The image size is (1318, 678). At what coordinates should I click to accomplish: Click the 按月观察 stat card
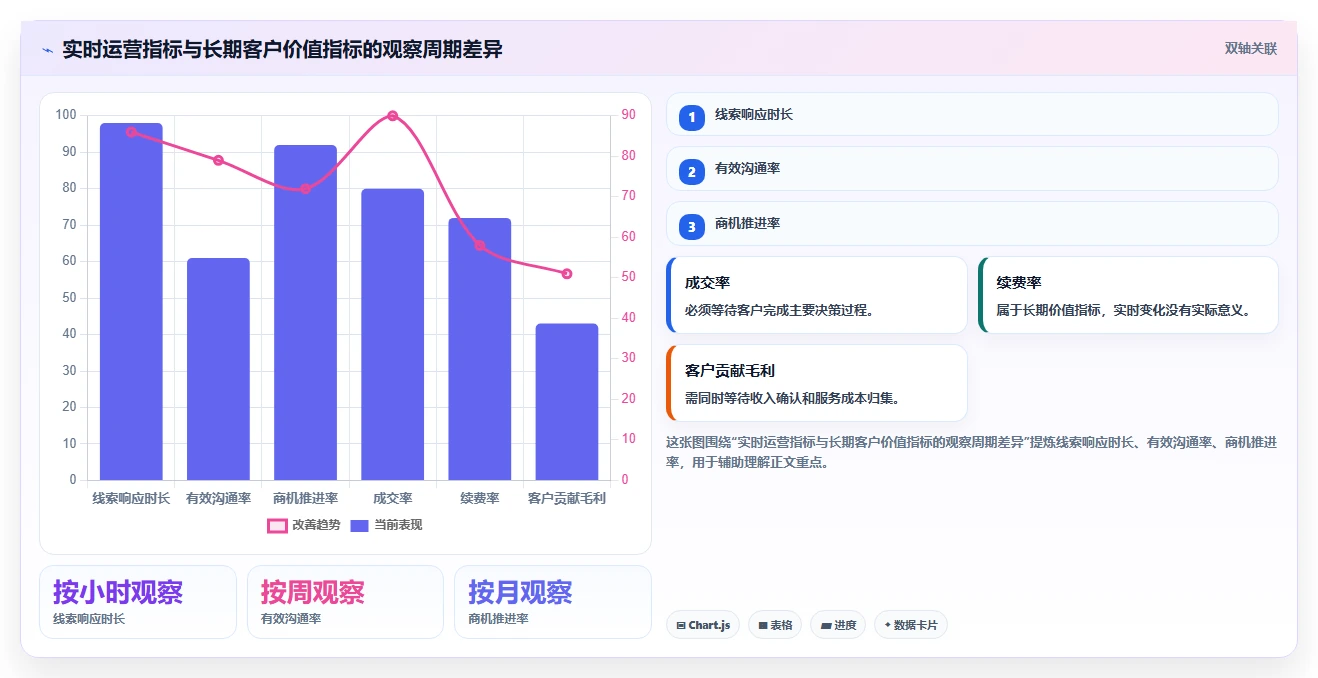[553, 602]
